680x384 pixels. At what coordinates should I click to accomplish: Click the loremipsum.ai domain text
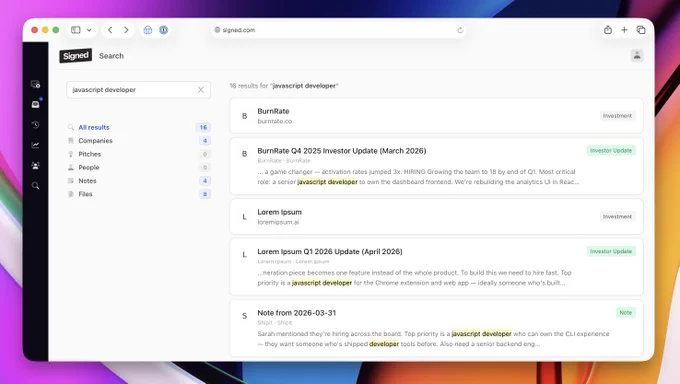[x=278, y=222]
